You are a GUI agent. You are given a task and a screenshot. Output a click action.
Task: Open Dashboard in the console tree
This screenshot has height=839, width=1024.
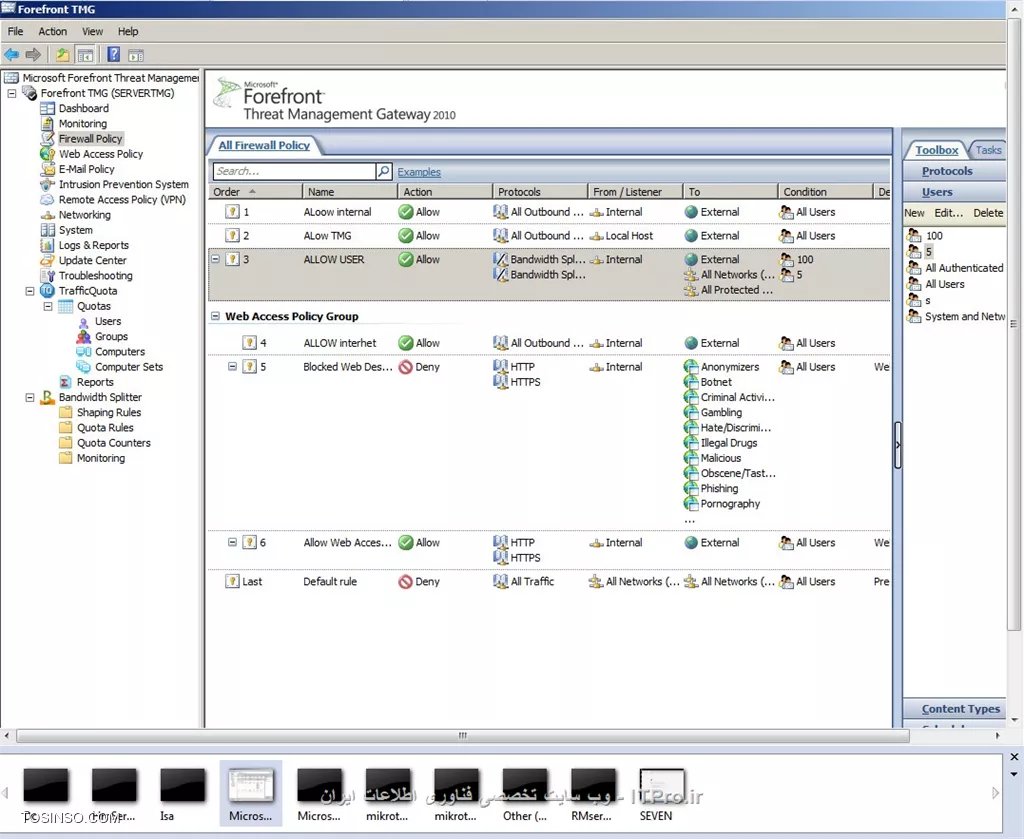pos(84,108)
